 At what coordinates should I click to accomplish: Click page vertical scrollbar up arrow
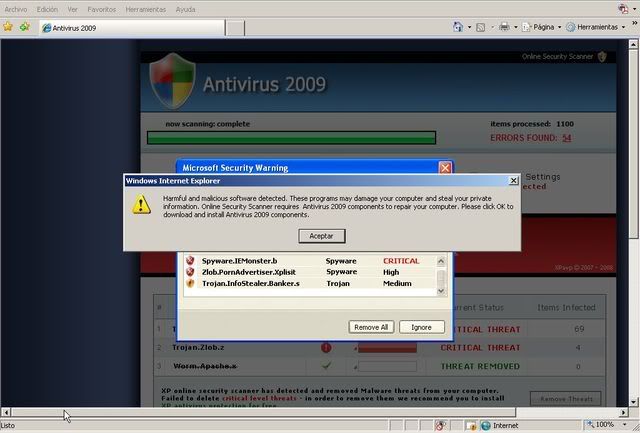pos(633,44)
